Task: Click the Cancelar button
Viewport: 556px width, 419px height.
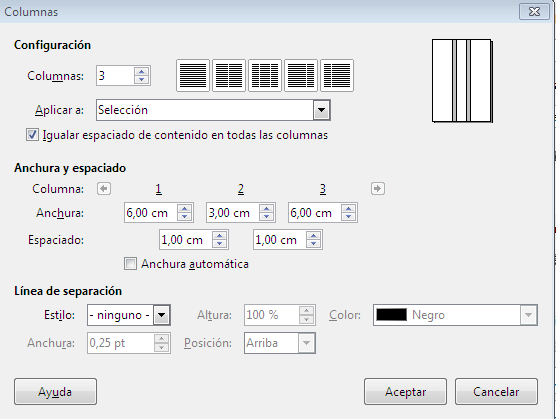Action: click(496, 391)
